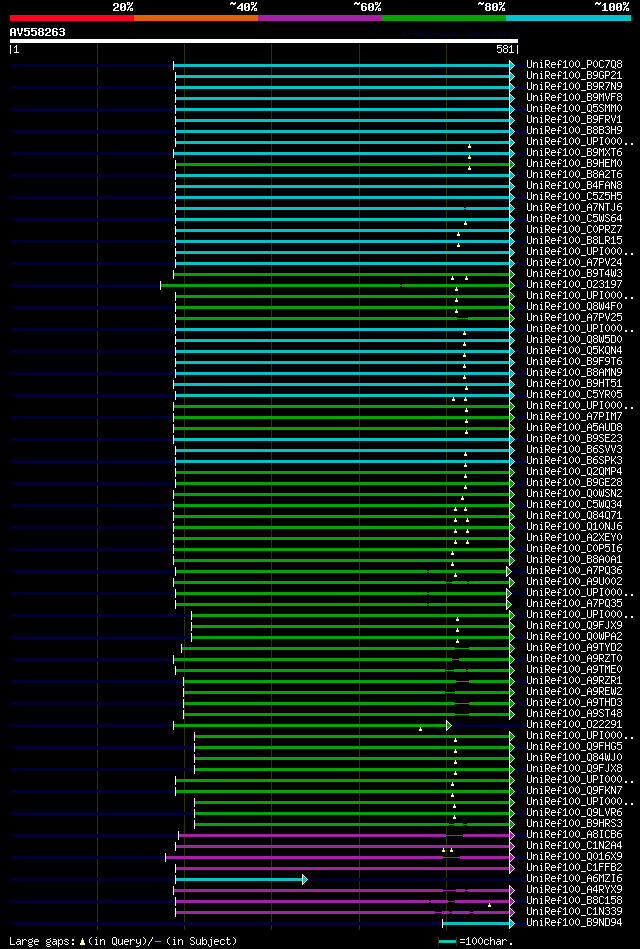The height and width of the screenshot is (949, 640).
Task: Open hit UniRef100_B9MXT6
Action: point(574,153)
